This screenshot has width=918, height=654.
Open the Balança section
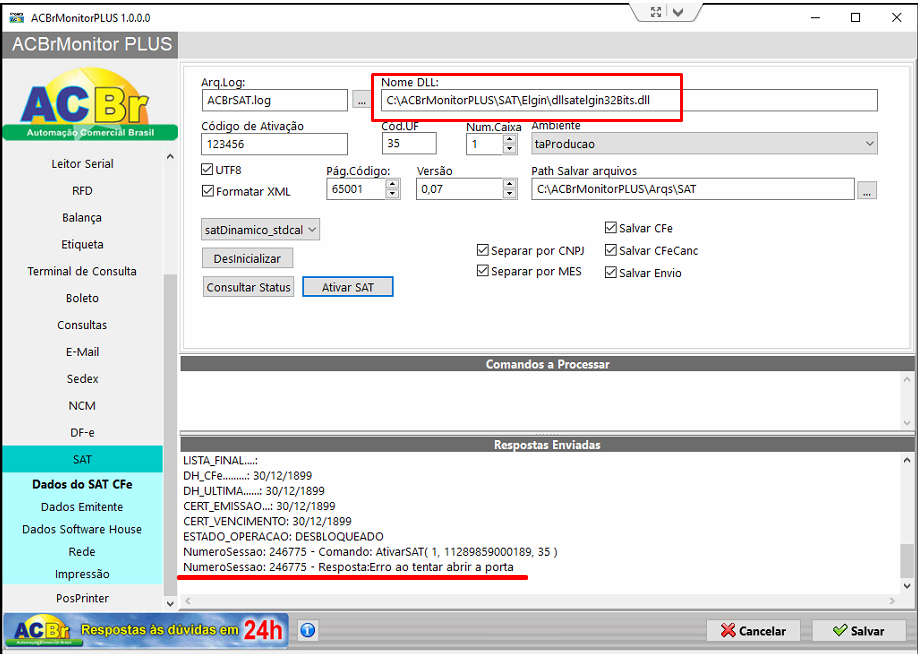click(83, 218)
